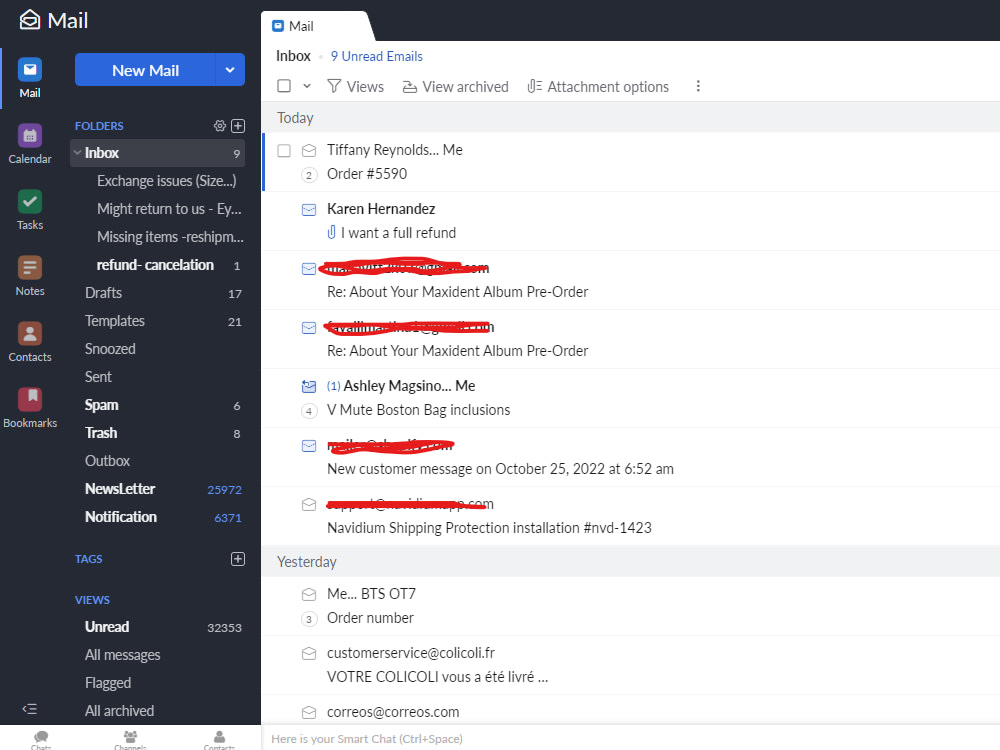Switch to the Mail tab

[x=316, y=26]
